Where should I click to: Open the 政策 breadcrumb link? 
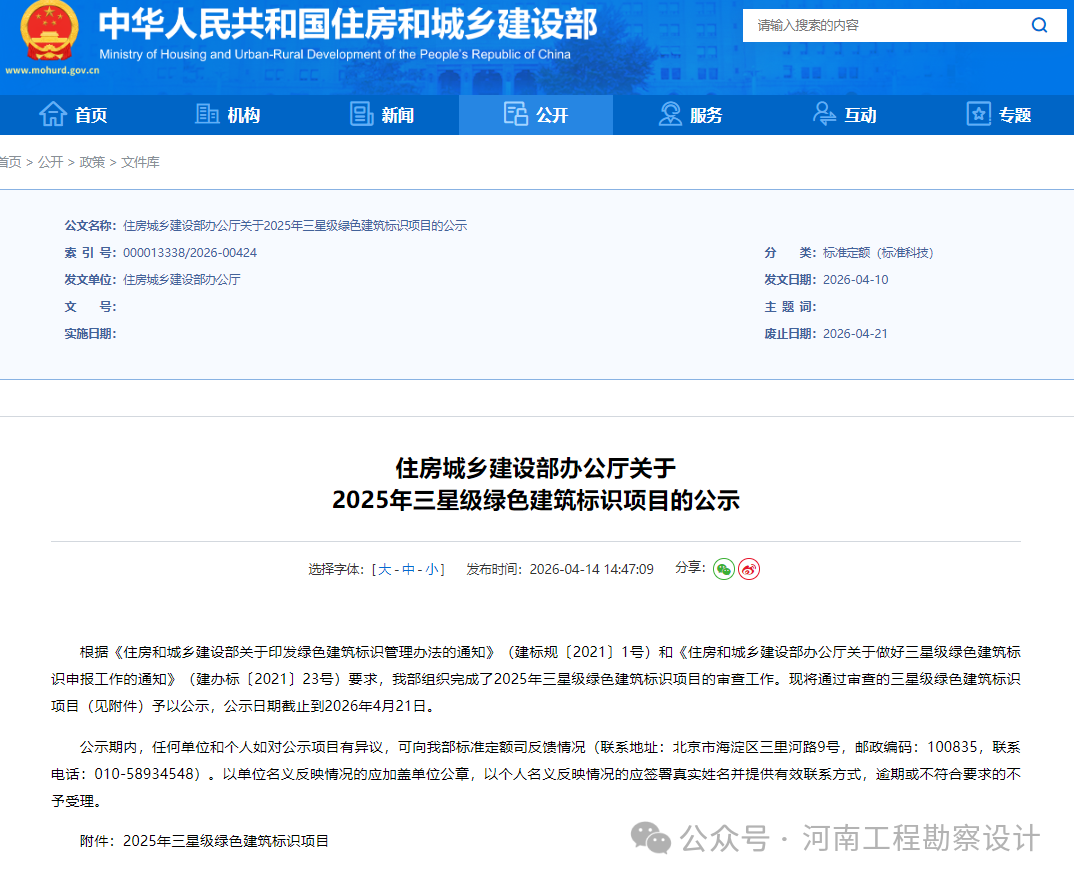[x=92, y=162]
